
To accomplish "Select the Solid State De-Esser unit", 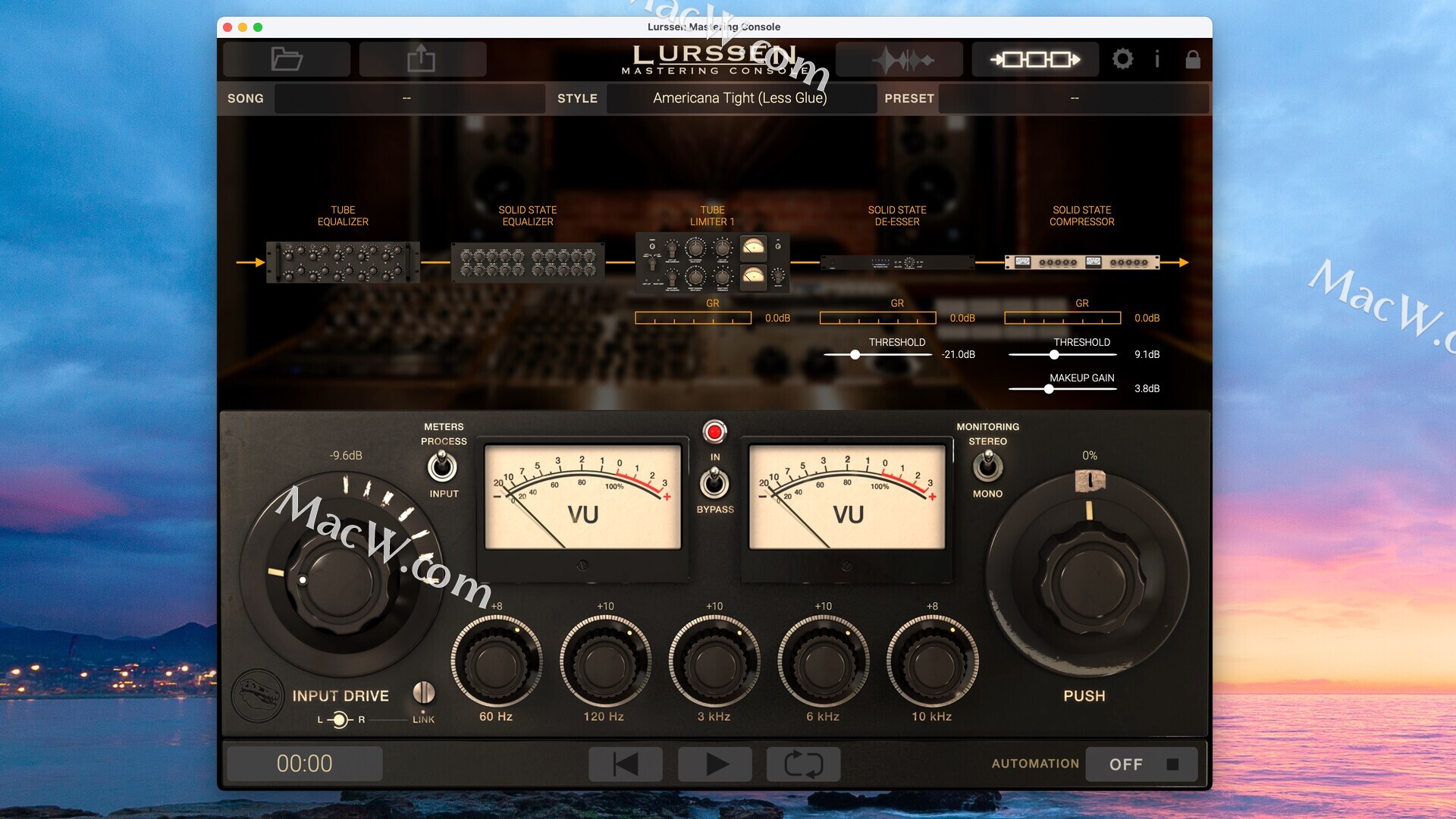I will pyautogui.click(x=897, y=263).
